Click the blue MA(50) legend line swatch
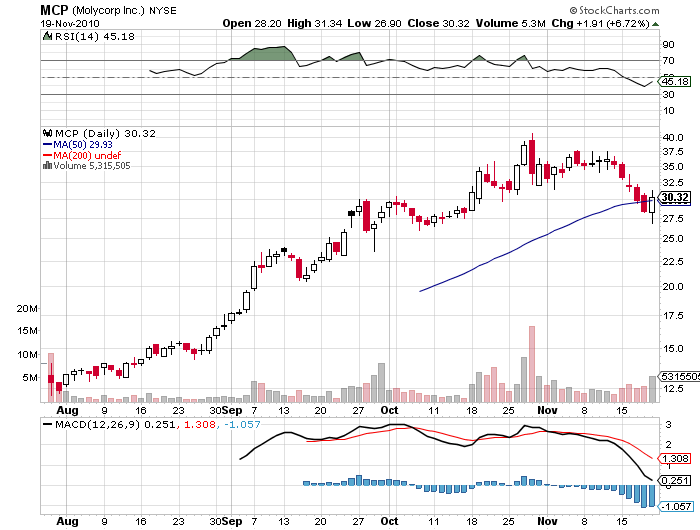700x530 pixels. pos(47,144)
